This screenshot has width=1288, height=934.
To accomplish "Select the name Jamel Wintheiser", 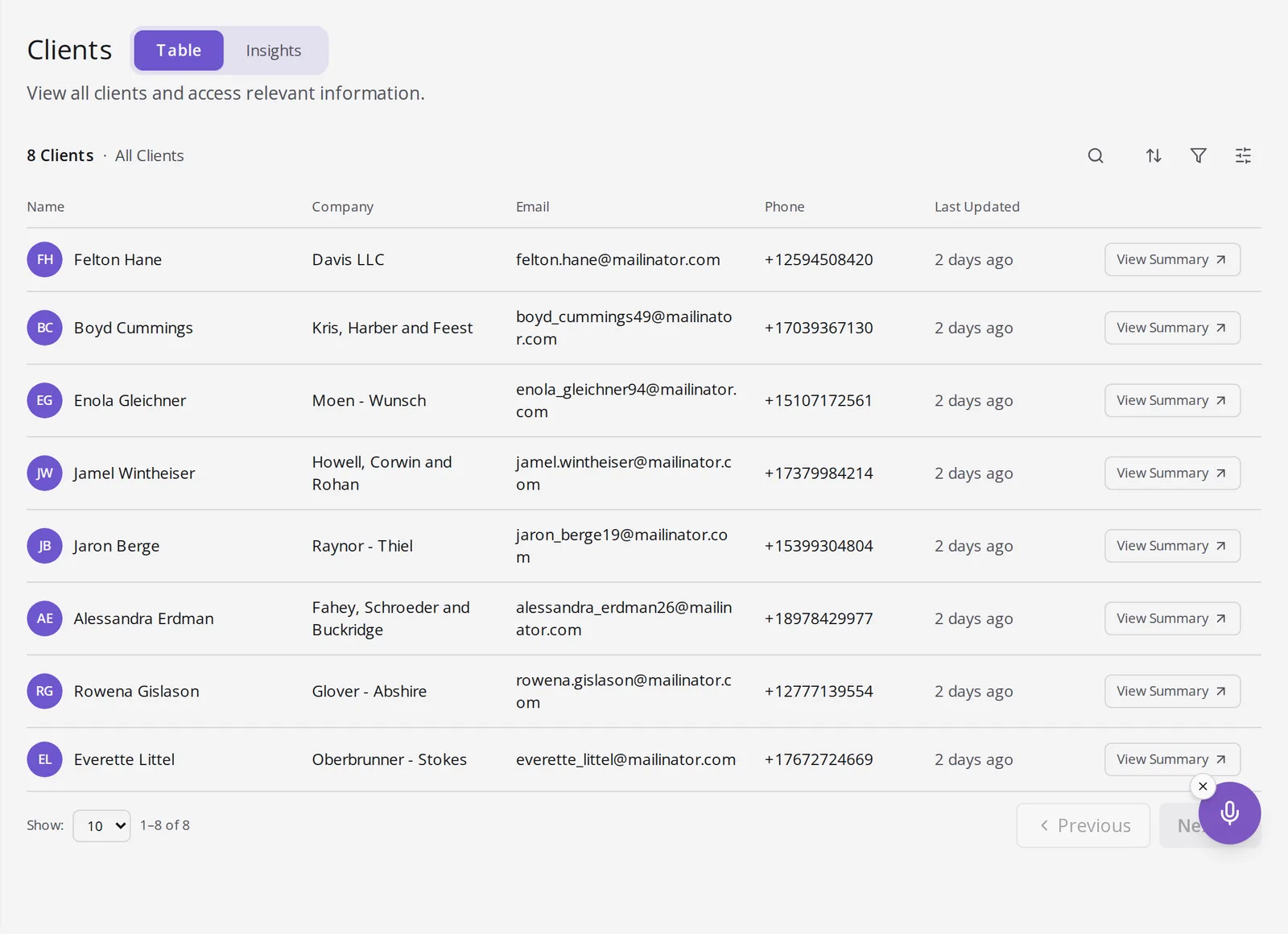I will (x=134, y=473).
